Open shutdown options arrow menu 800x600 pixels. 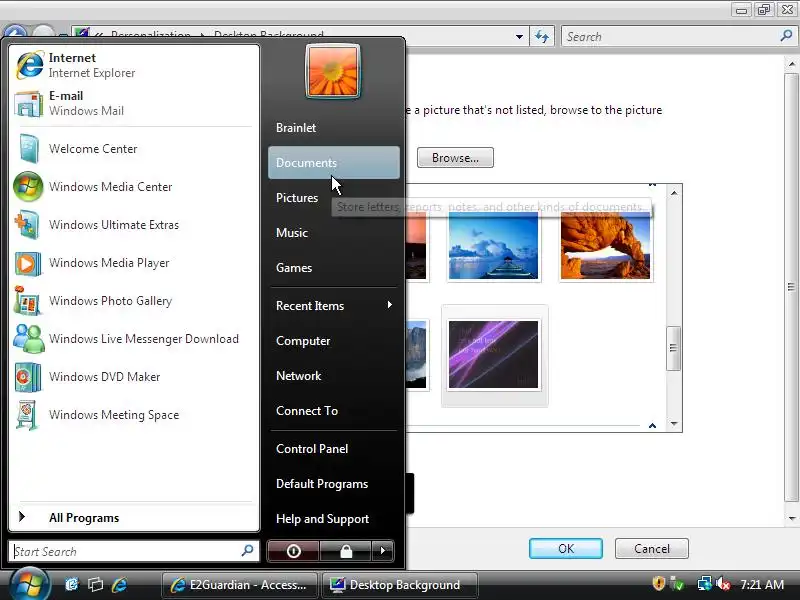[x=383, y=551]
